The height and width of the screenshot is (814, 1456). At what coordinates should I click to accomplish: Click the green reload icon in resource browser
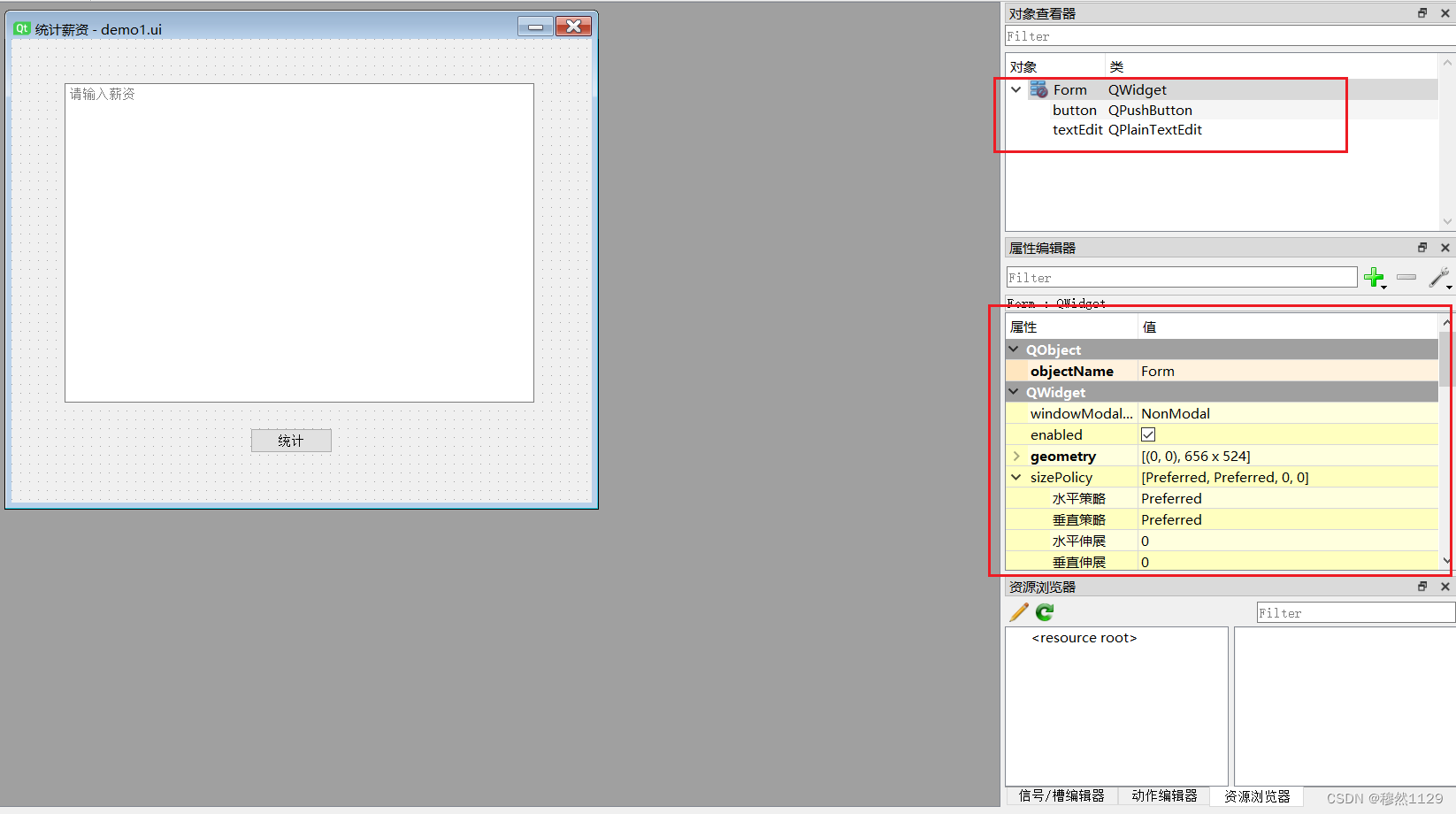point(1044,611)
